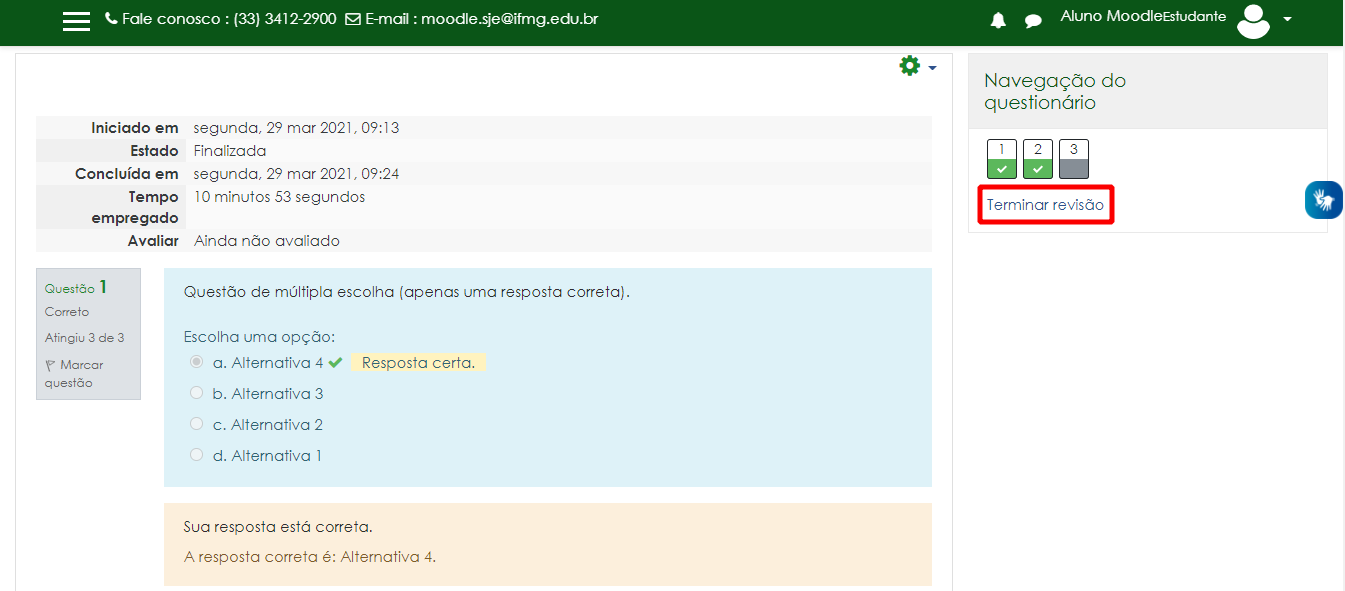Image resolution: width=1345 pixels, height=591 pixels.
Task: Open the messages chat icon
Action: point(1033,19)
